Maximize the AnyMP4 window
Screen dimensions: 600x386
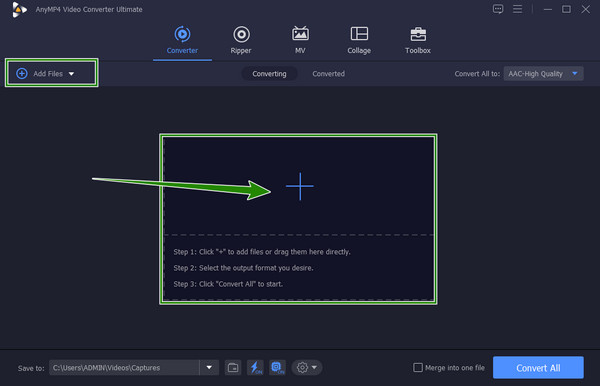pos(566,9)
